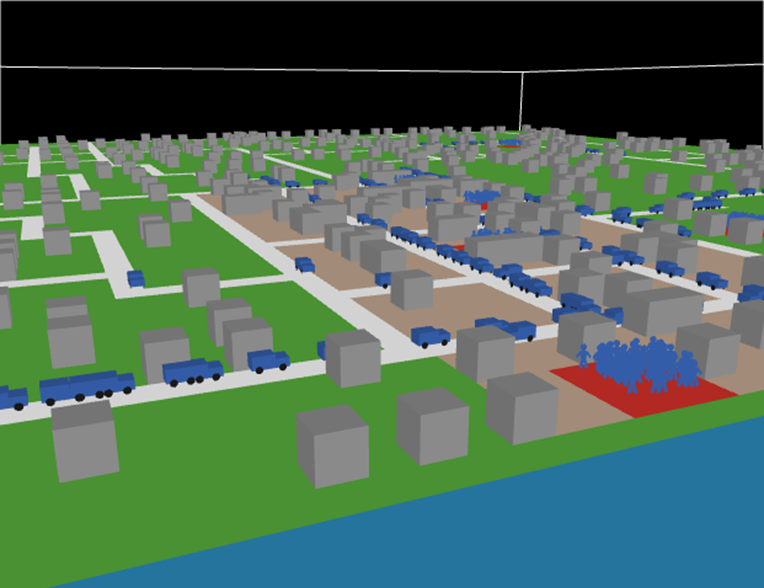Select the lone blue person left of crowd
The height and width of the screenshot is (588, 764).
[583, 355]
